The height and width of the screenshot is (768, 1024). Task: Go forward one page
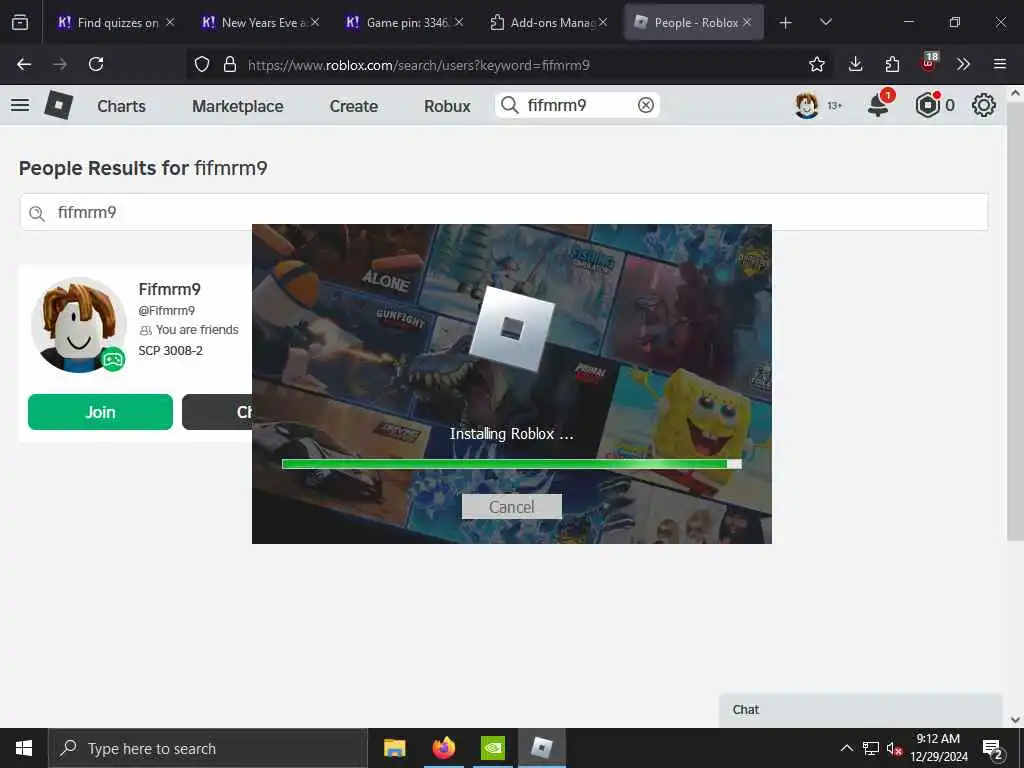60,64
